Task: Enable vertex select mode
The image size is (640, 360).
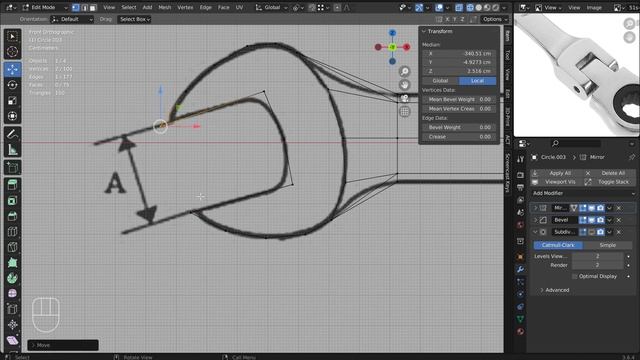Action: tap(76, 7)
